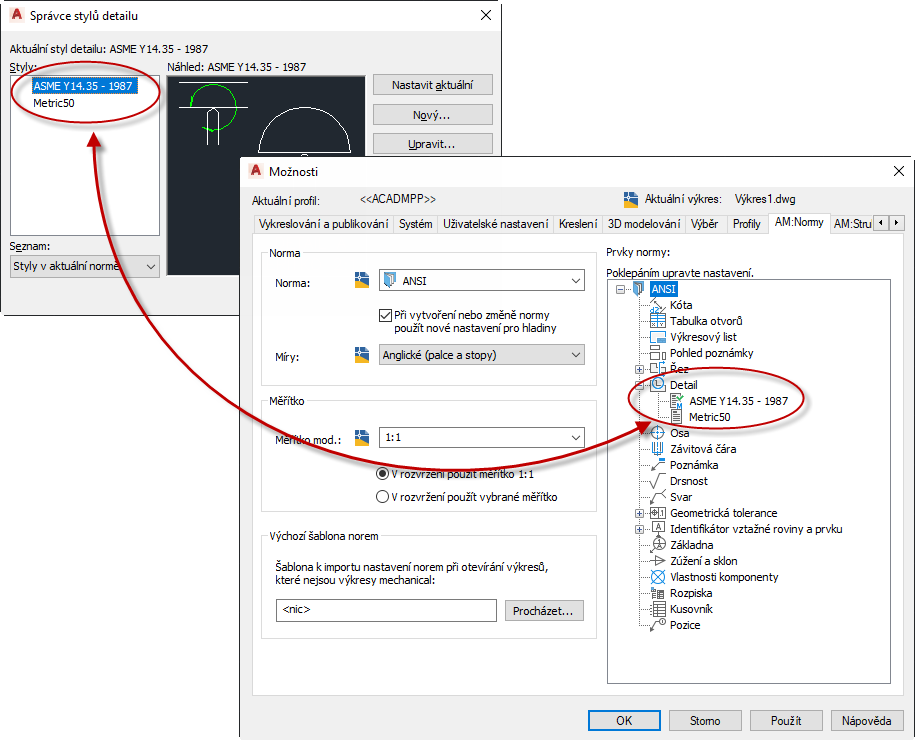Screen dimensions: 915x740
Task: Click the Metric50 style icon in tree
Action: point(677,417)
